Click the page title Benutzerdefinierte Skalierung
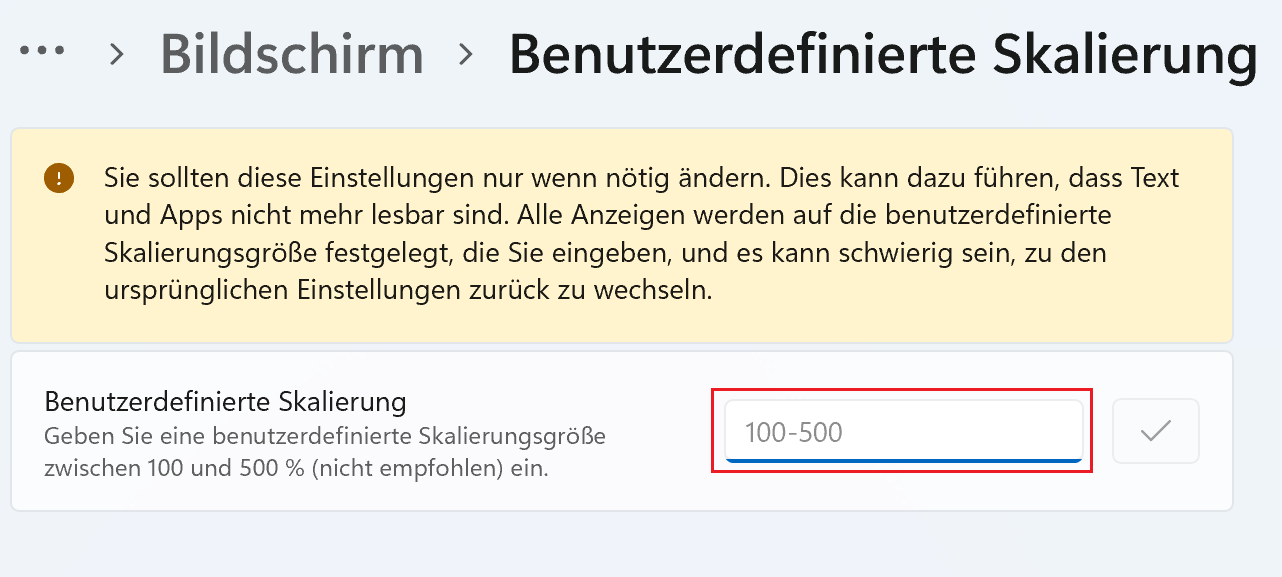 (x=883, y=54)
